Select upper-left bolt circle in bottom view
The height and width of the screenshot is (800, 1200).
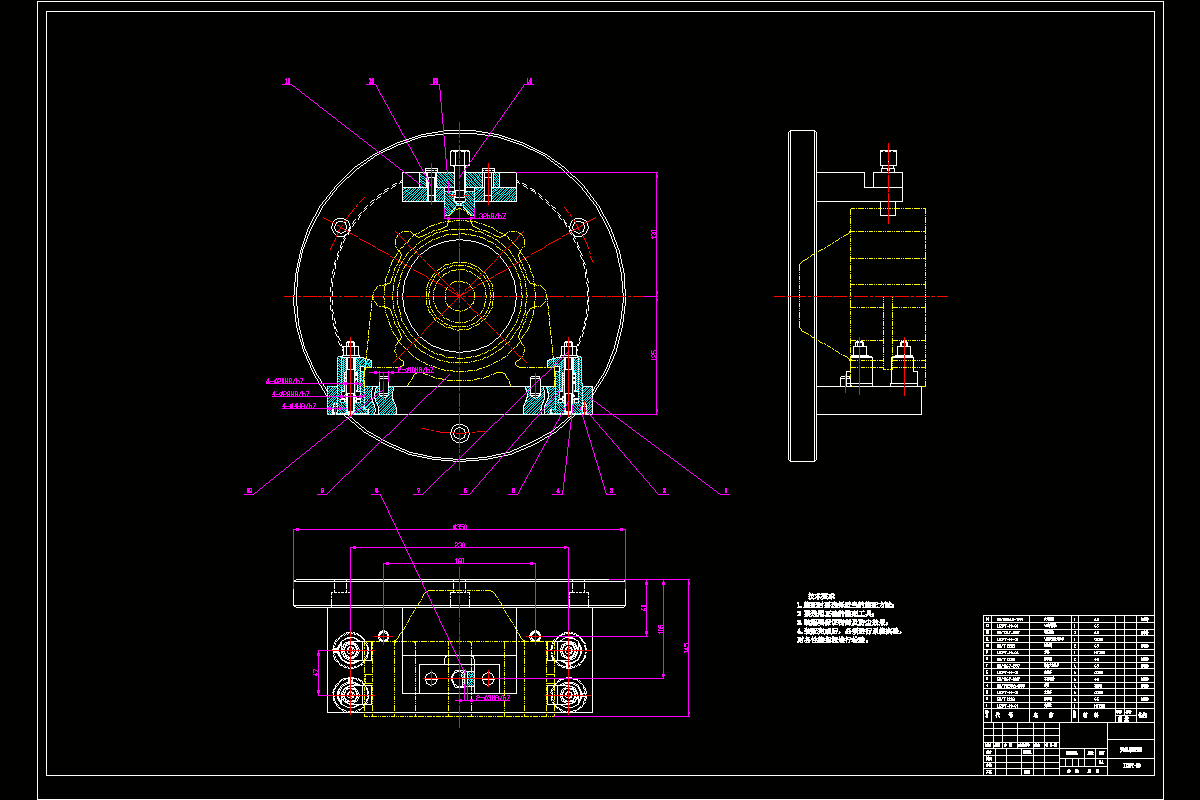pos(351,651)
